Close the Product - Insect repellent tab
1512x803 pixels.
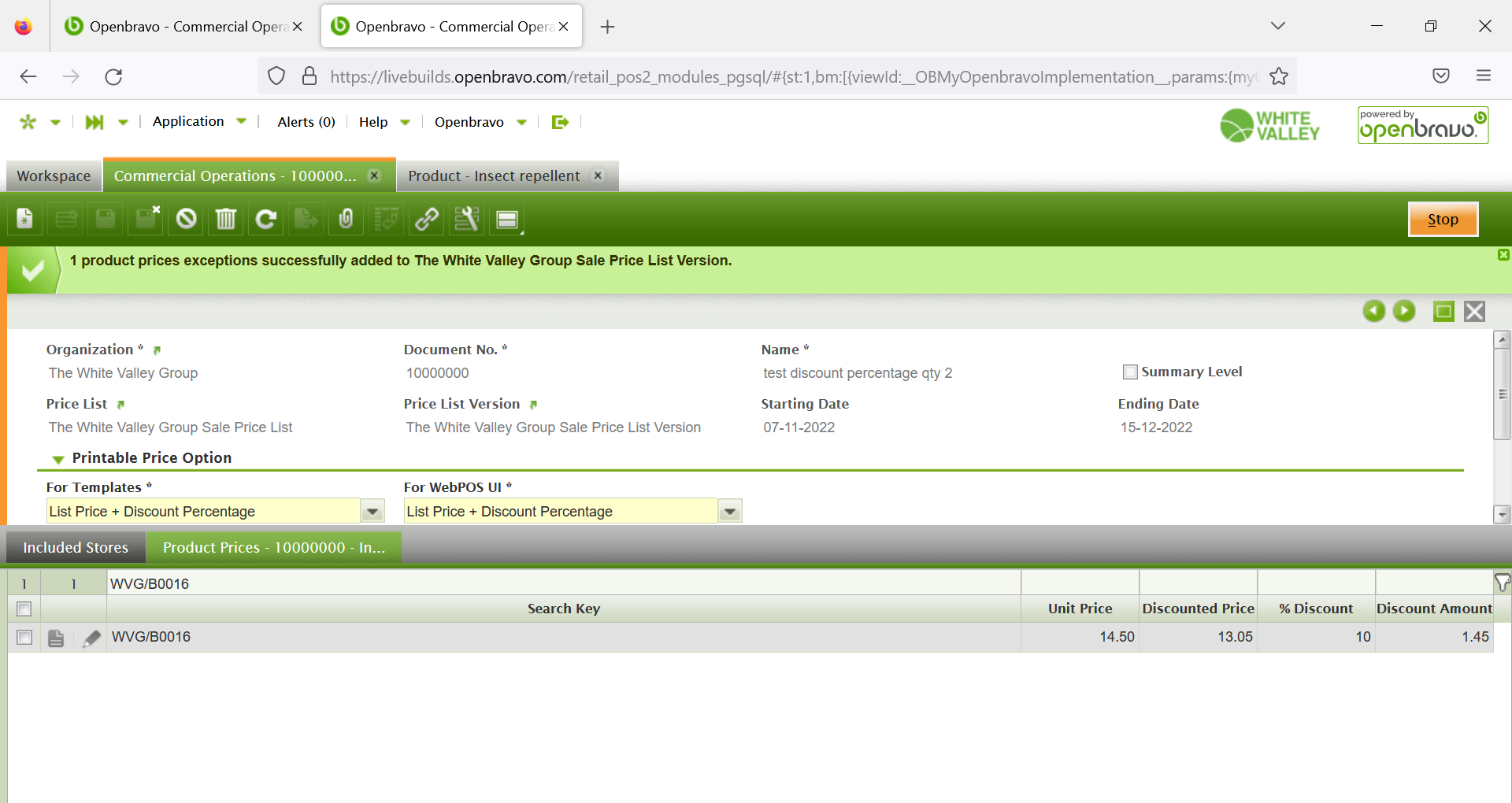click(598, 176)
